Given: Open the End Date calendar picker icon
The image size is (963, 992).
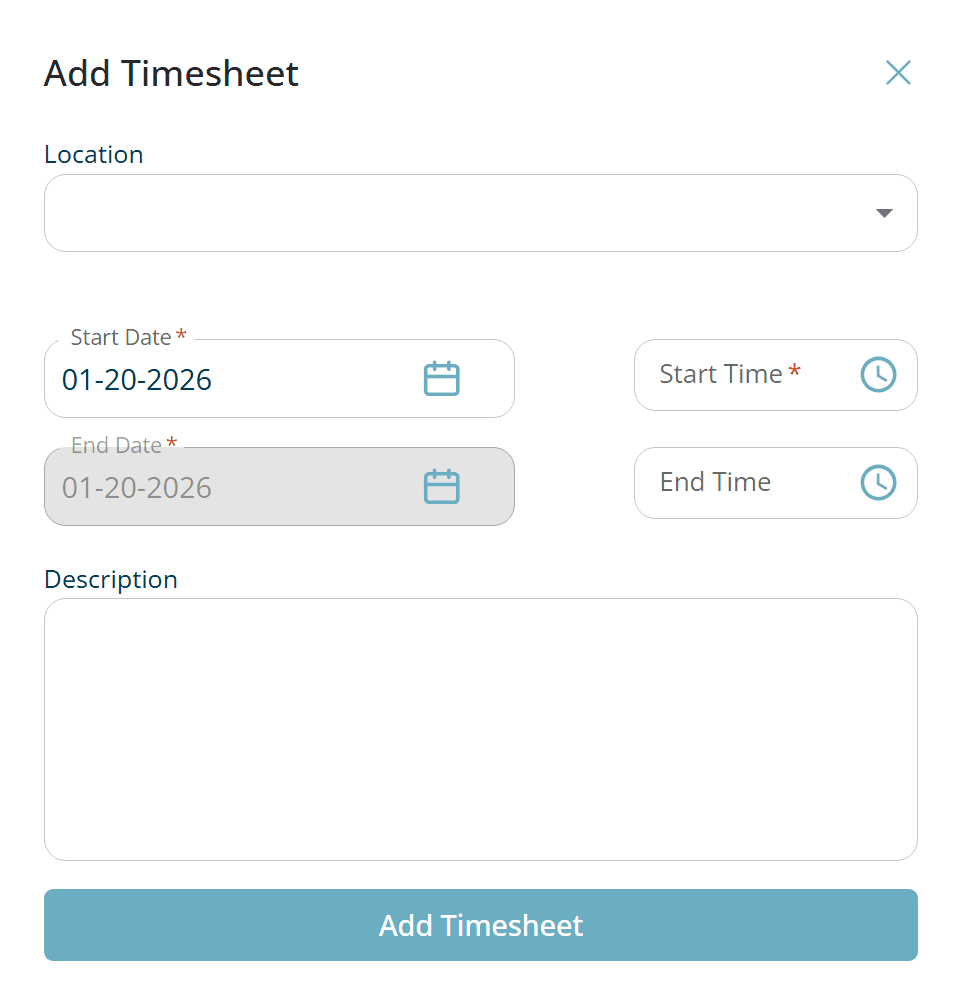Looking at the screenshot, I should coord(443,486).
